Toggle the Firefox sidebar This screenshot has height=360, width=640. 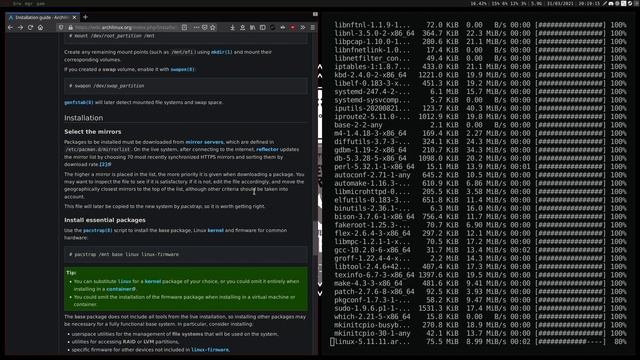262,27
